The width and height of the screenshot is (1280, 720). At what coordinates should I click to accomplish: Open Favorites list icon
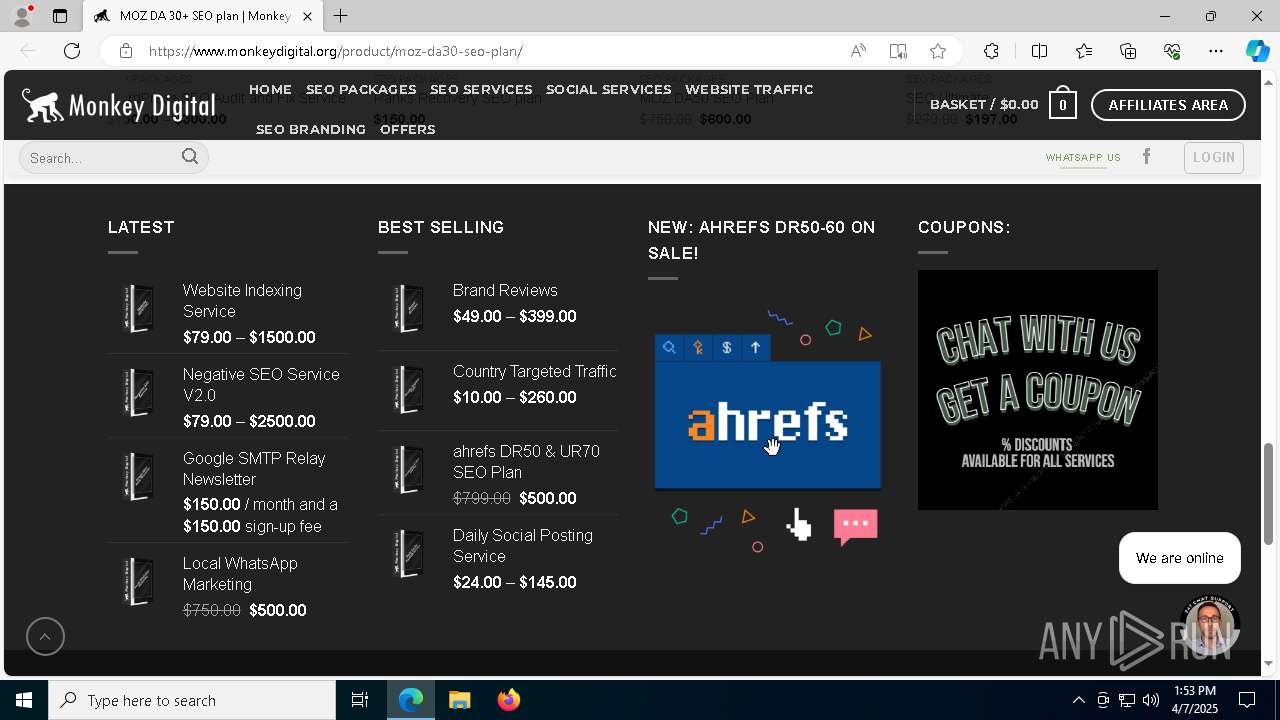[x=1084, y=51]
